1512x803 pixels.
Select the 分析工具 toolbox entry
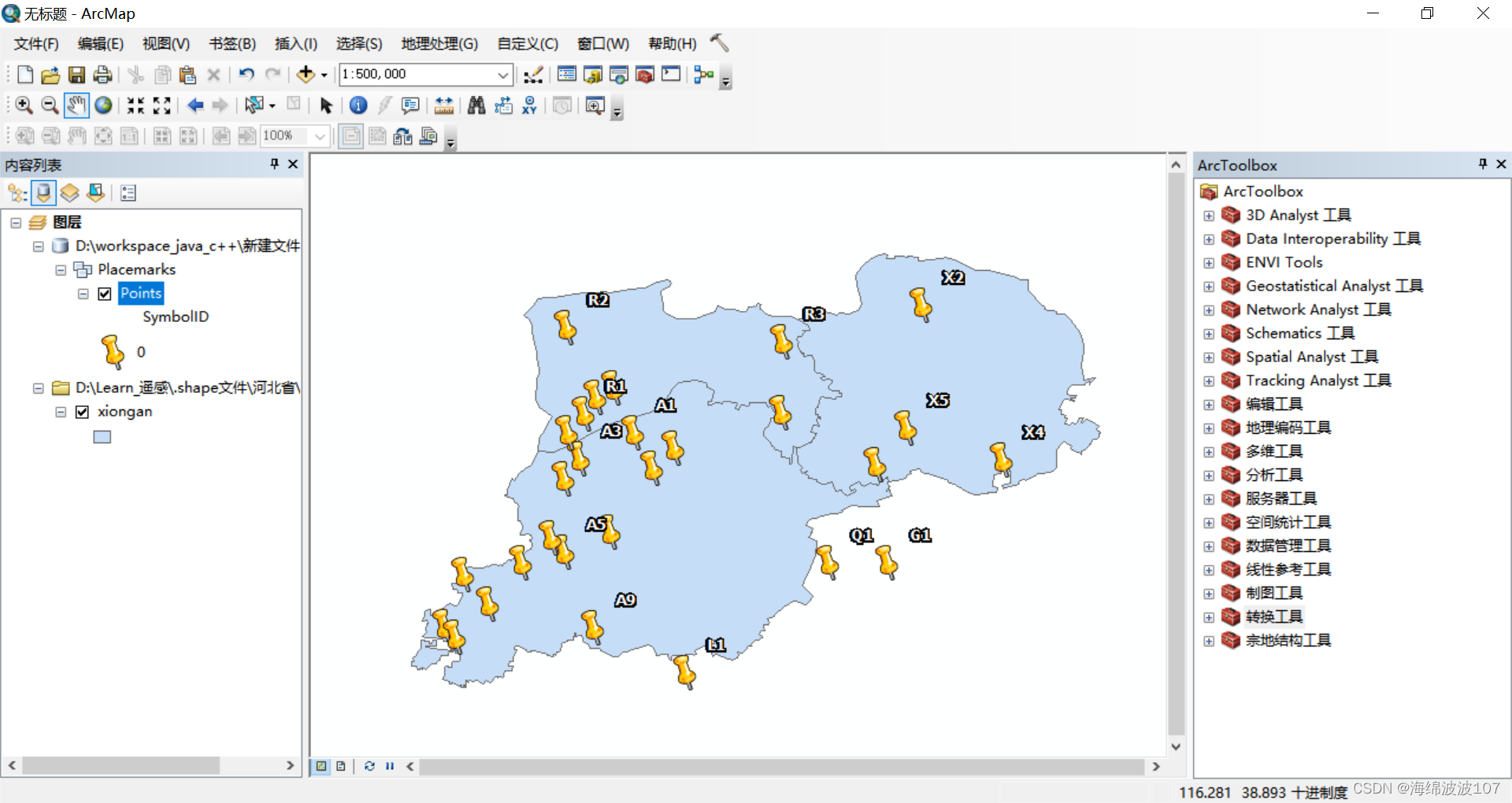click(1274, 476)
